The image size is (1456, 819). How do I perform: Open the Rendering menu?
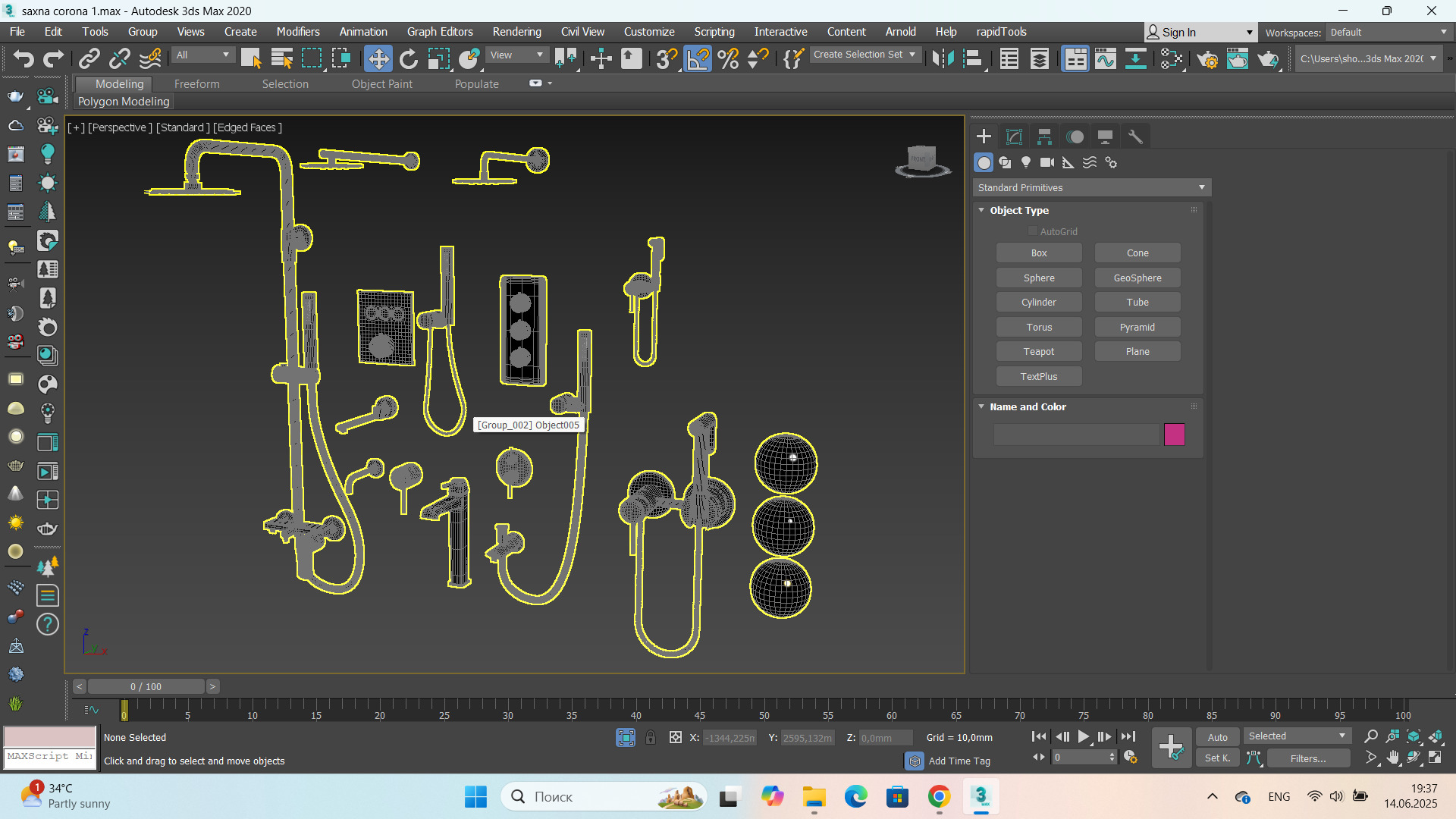pos(516,32)
